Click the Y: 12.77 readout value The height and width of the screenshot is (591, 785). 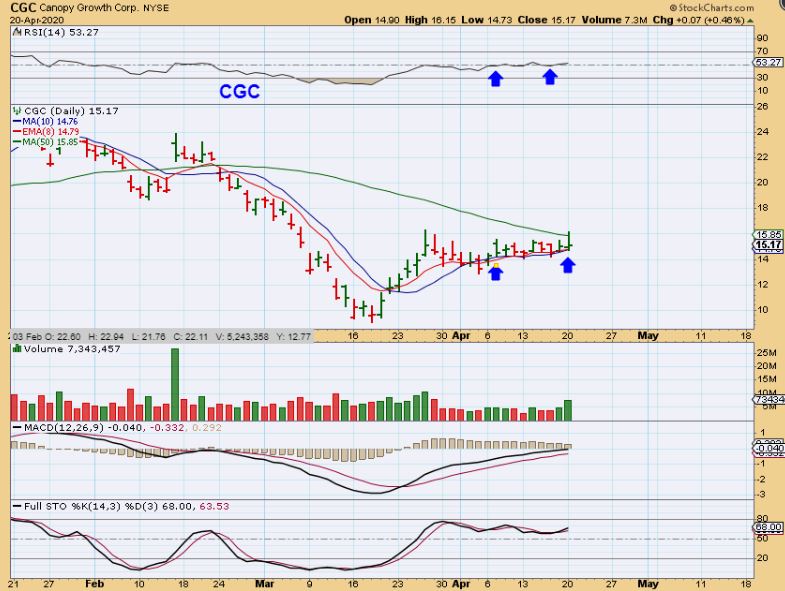[293, 337]
